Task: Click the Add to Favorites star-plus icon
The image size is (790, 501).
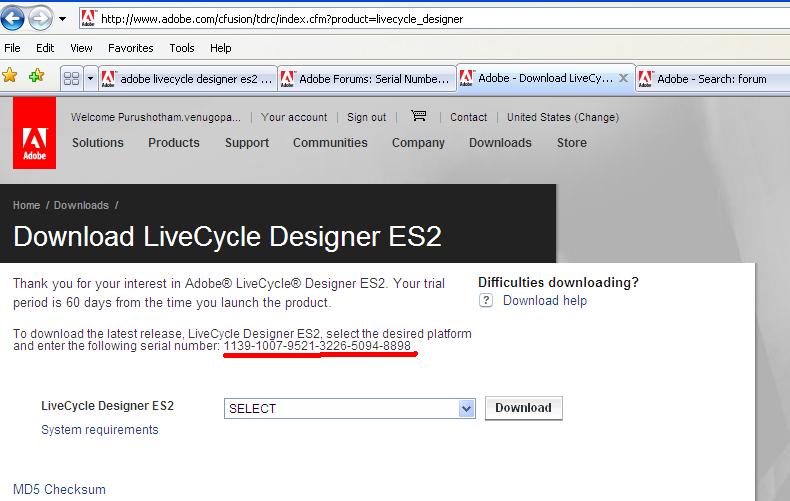Action: point(36,76)
